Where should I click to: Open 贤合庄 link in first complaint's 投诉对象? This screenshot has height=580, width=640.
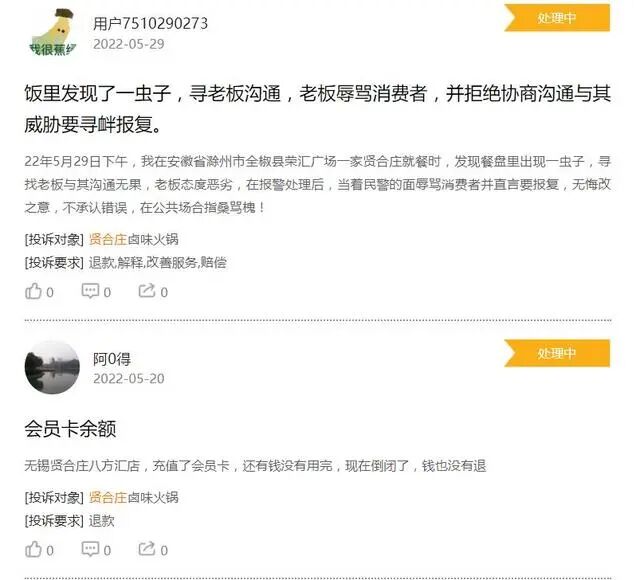(x=108, y=239)
